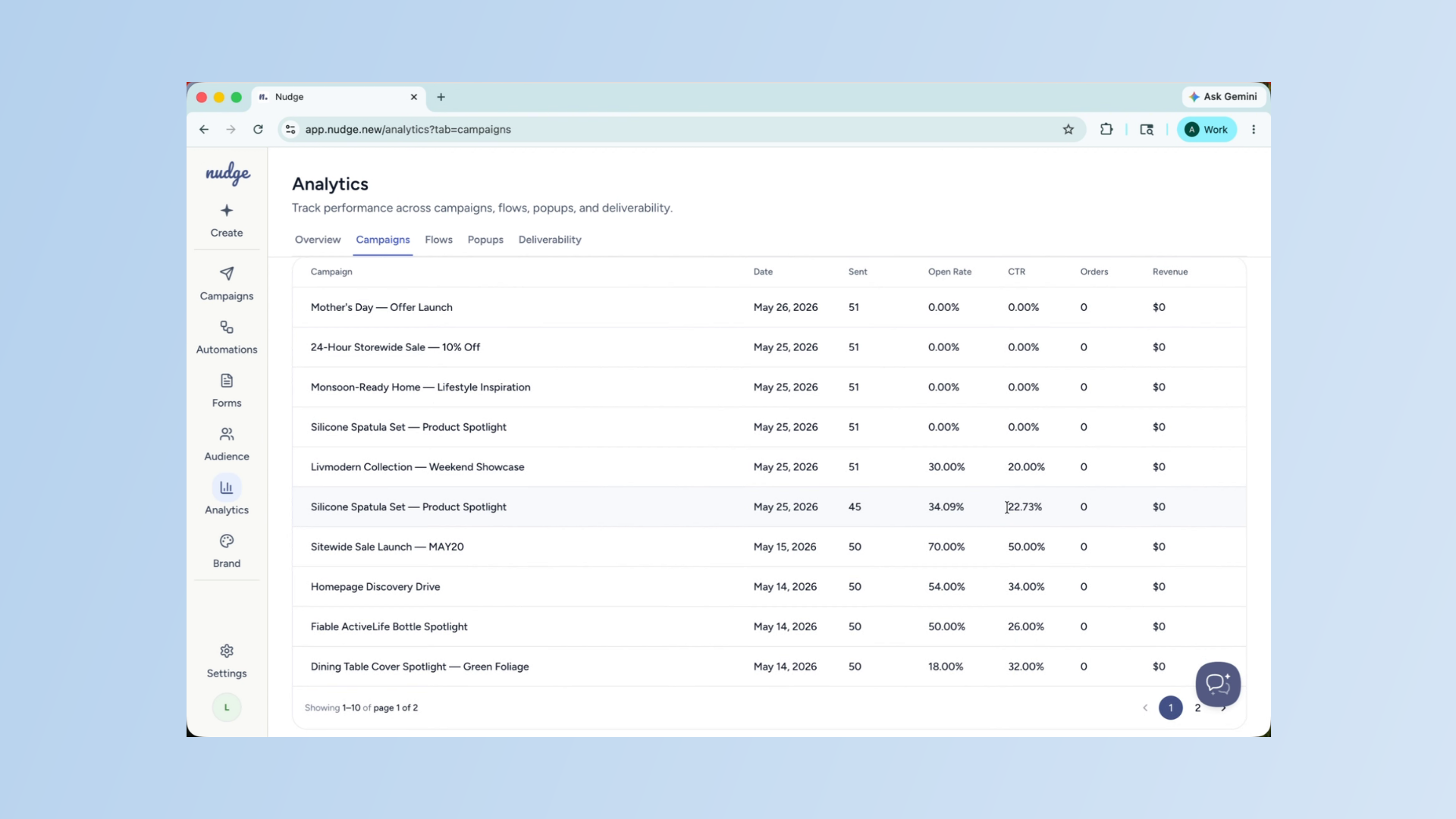Select the Campaigns analytics tab
1456x819 pixels.
383,240
